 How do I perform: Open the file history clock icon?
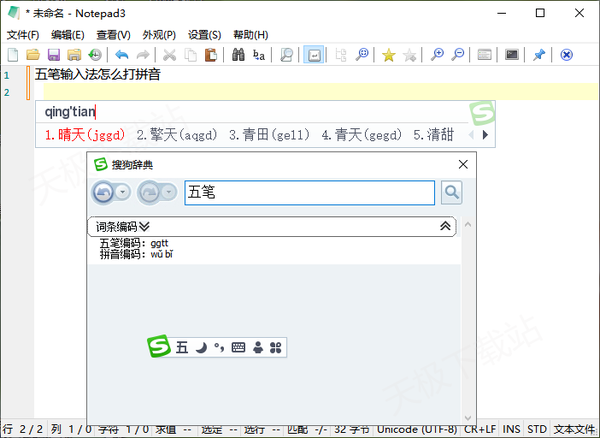point(95,55)
